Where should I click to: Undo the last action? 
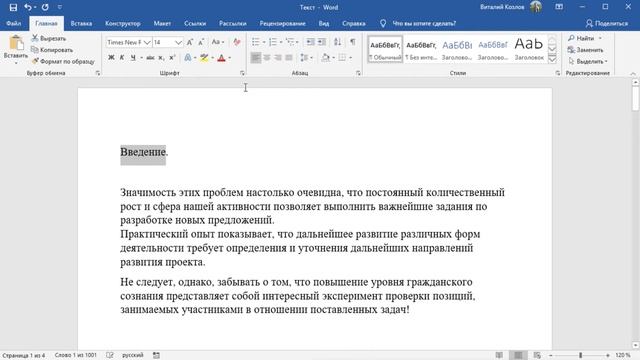[27, 7]
